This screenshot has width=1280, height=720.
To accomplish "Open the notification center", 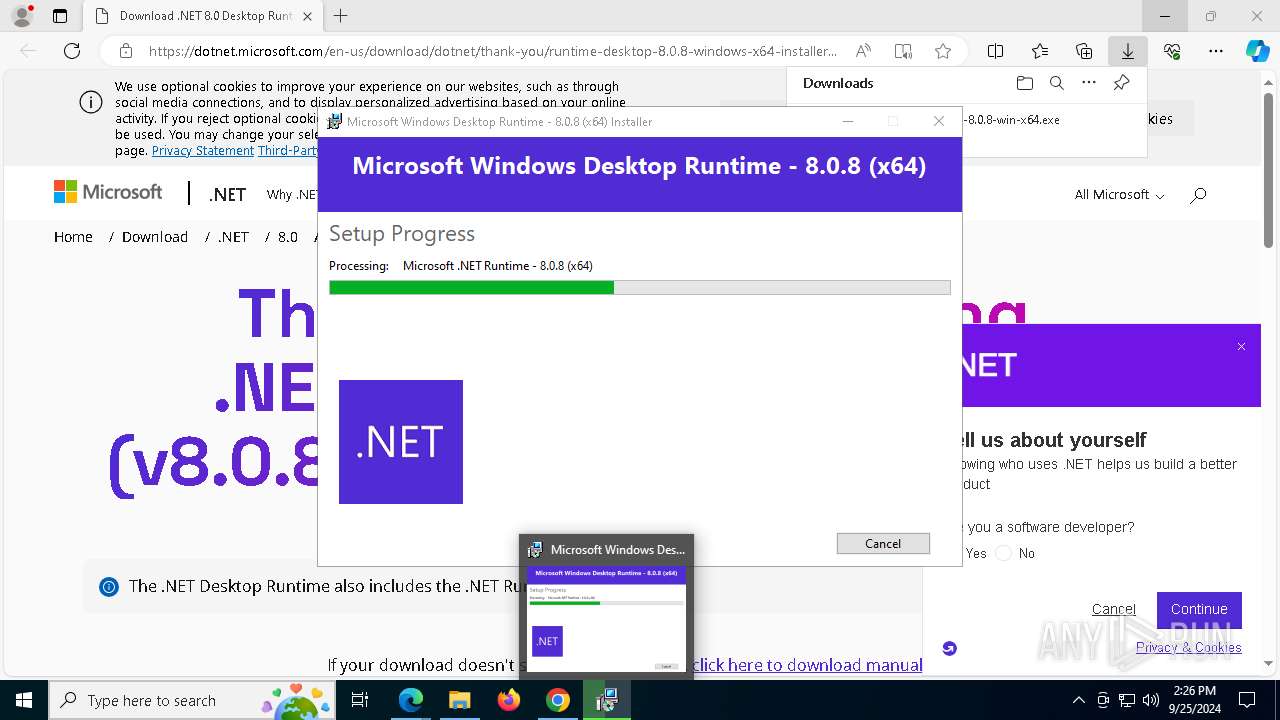I will pyautogui.click(x=1247, y=700).
